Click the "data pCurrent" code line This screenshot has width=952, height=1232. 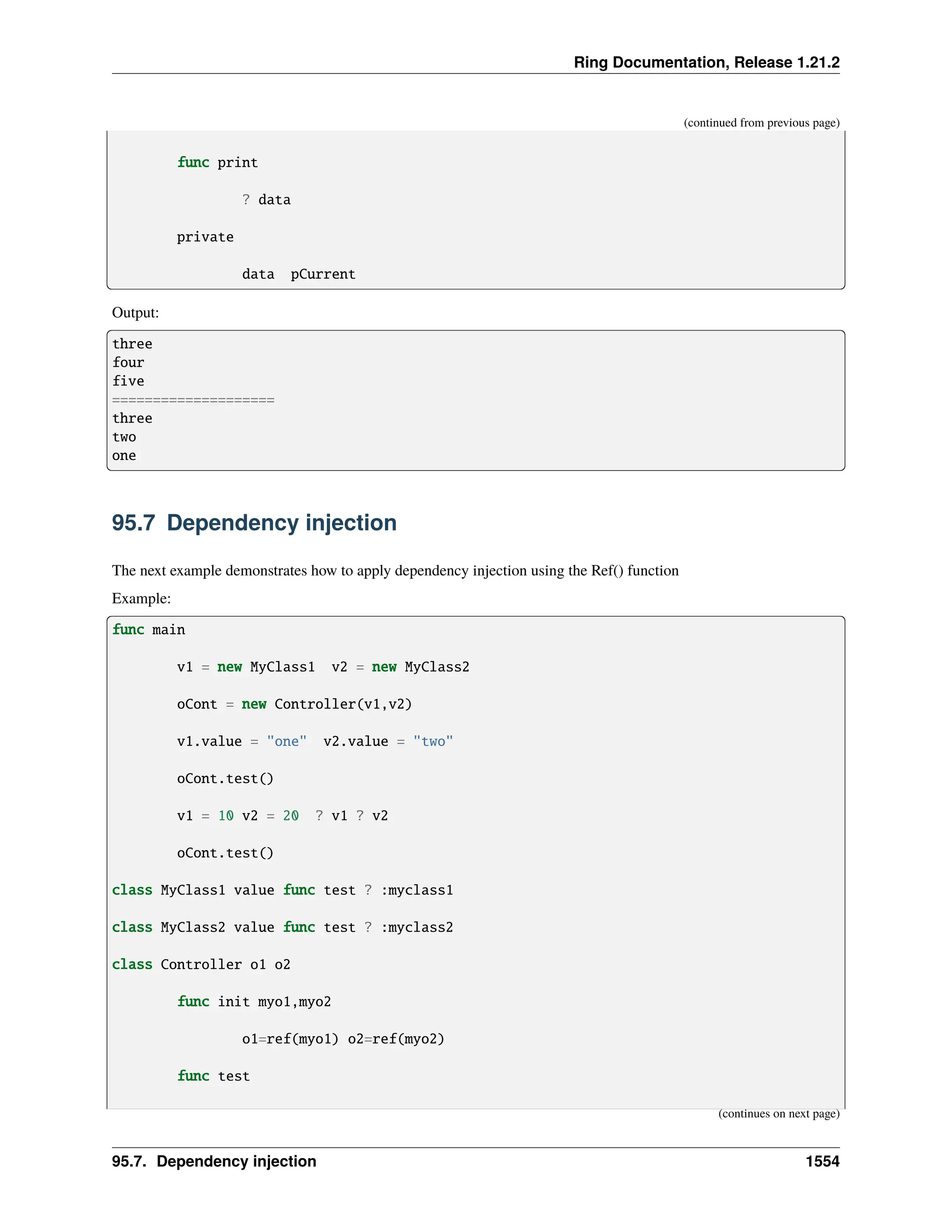point(298,274)
